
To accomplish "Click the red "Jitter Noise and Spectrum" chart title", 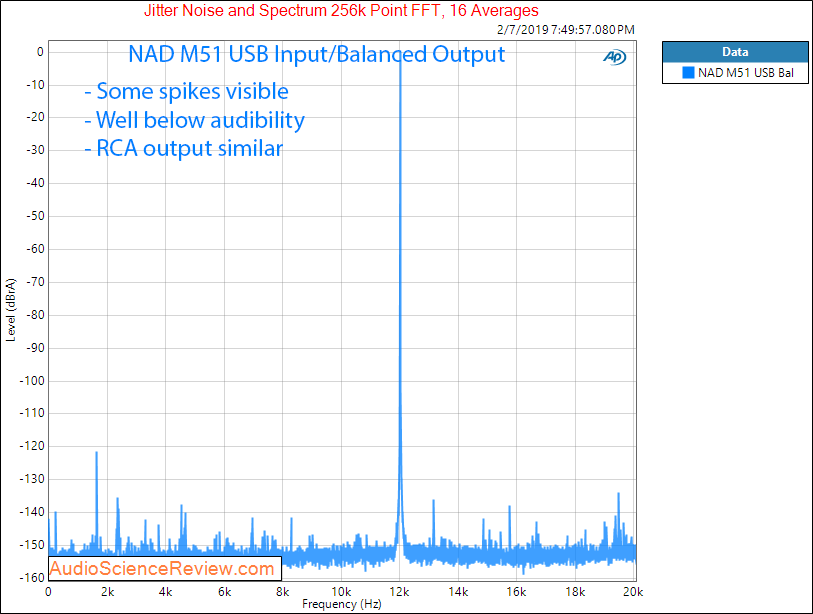I will click(341, 10).
